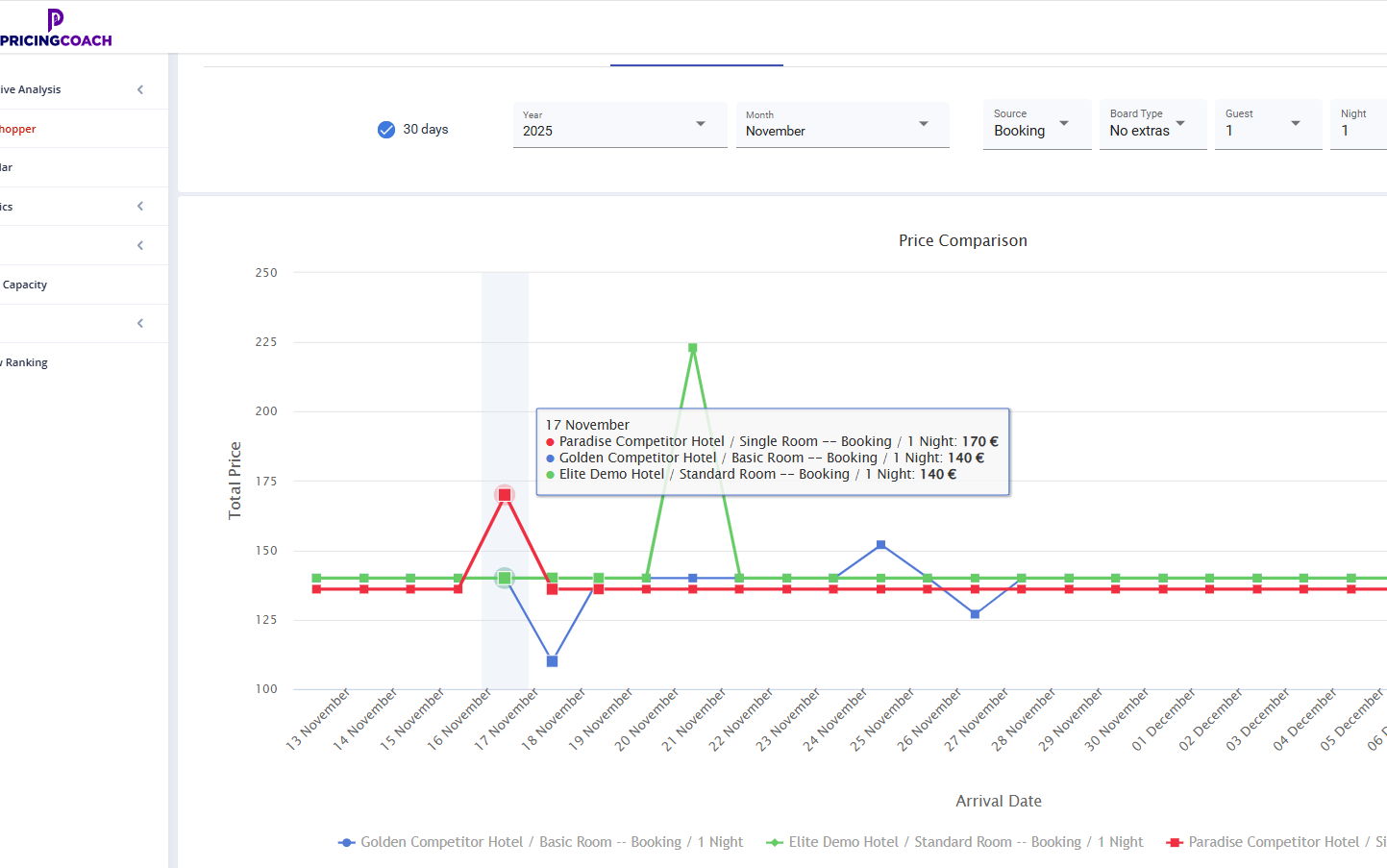Click the blue Golden peak marker on 25 November
Viewport: 1387px width, 868px height.
pyautogui.click(x=880, y=545)
